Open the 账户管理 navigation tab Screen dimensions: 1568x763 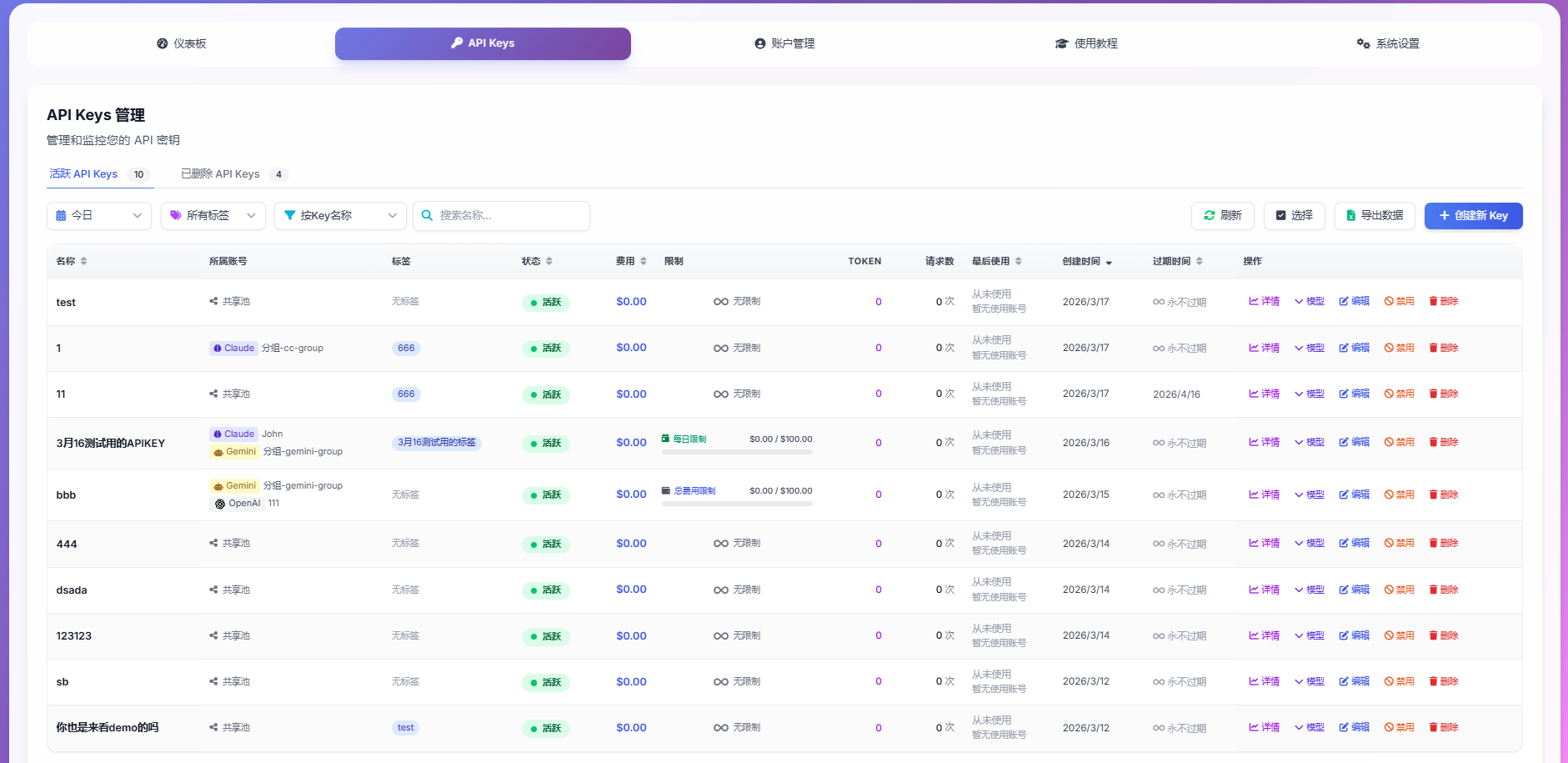pos(784,43)
